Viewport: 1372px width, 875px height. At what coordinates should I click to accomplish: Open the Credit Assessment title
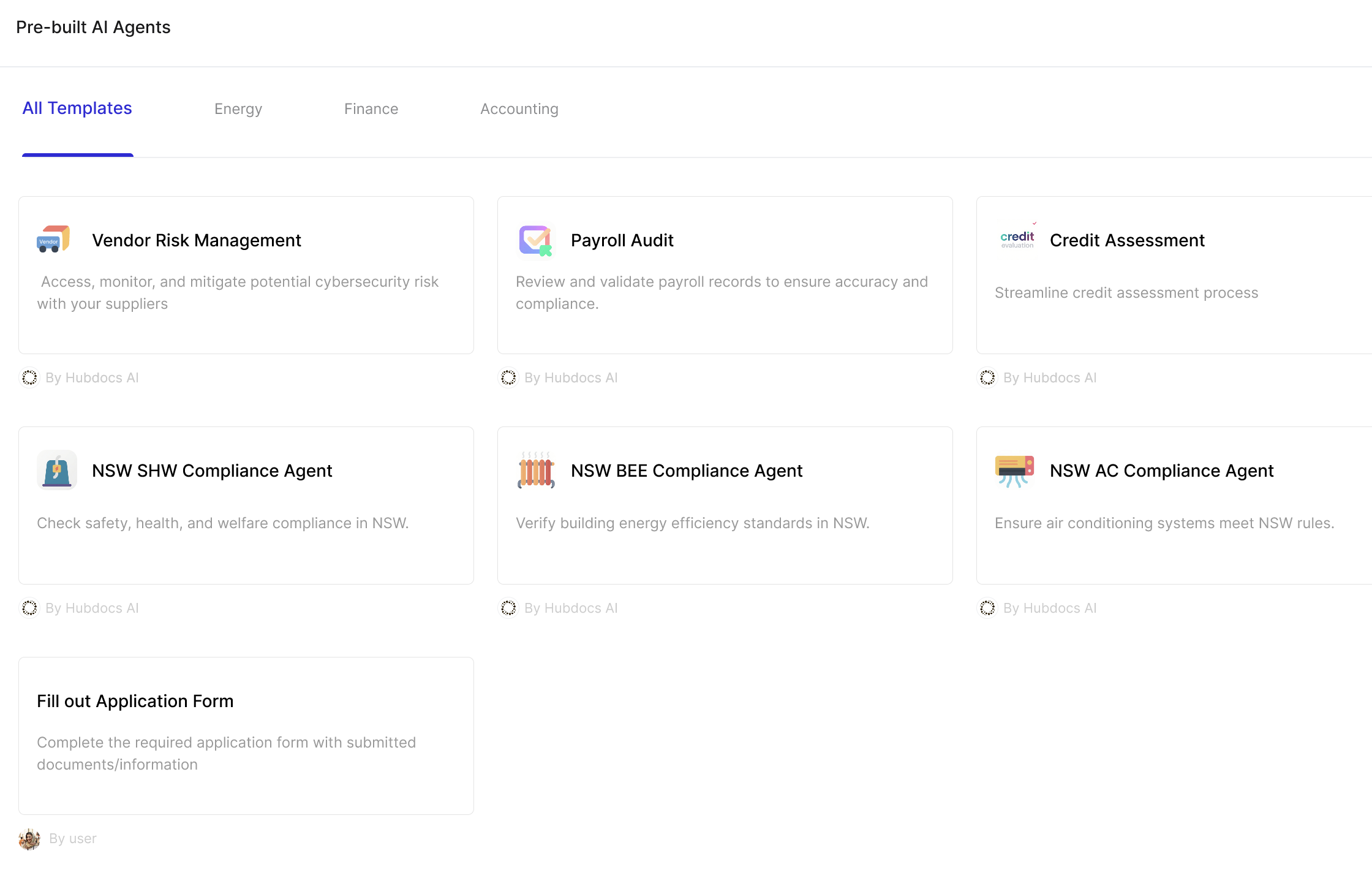1127,240
